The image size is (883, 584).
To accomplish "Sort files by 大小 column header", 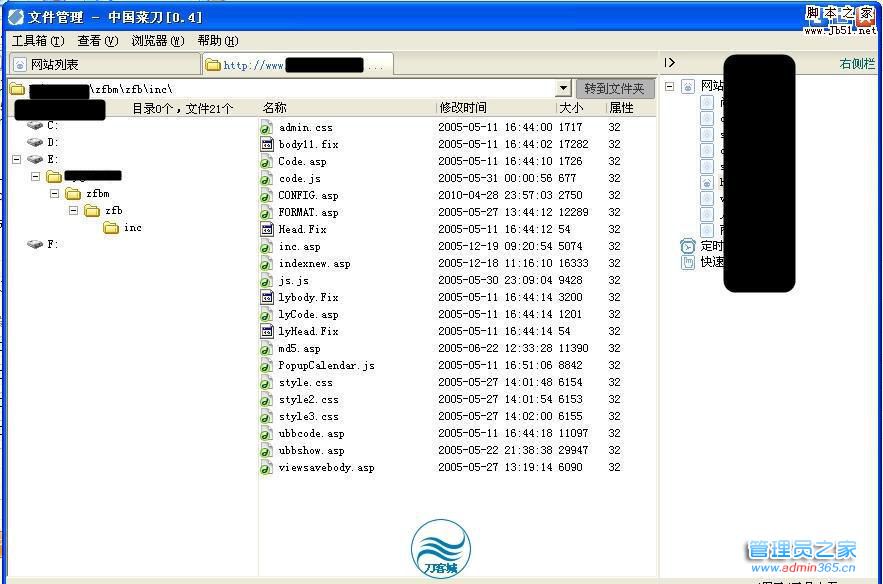I will (x=581, y=108).
